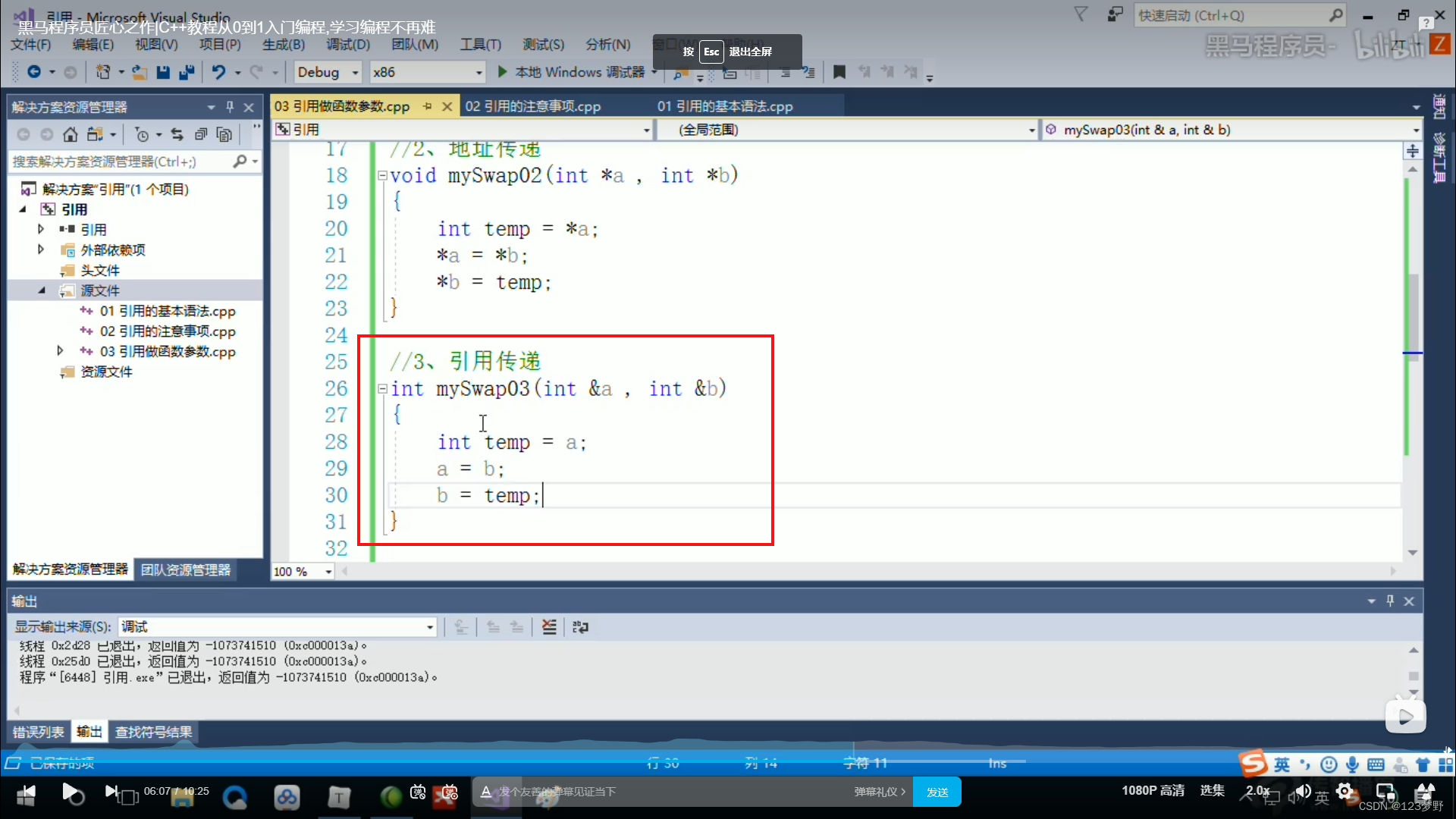The width and height of the screenshot is (1456, 819).
Task: Switch to the 团队资源管理器 tab
Action: click(x=186, y=570)
